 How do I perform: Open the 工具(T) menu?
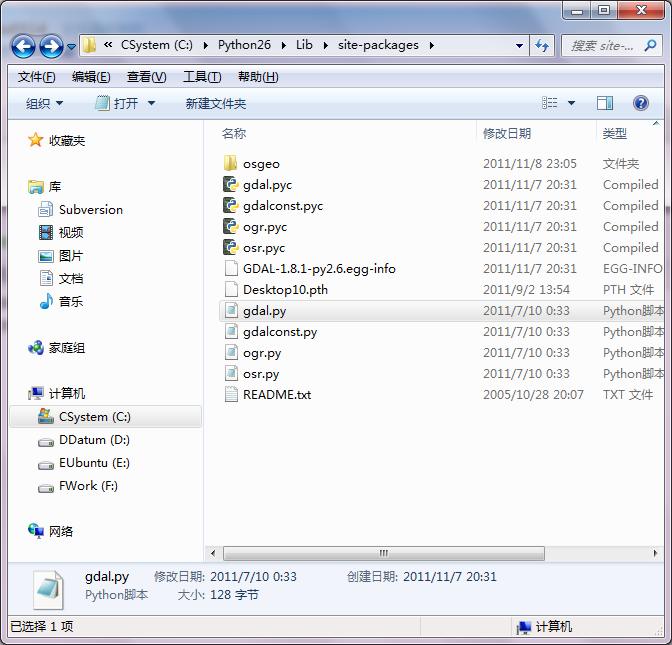[202, 77]
